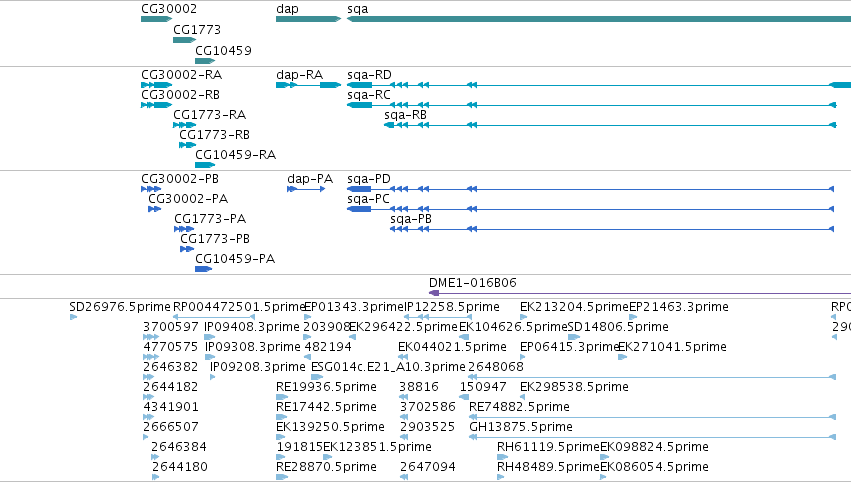
Task: Click the CG1773 gene arrow
Action: [185, 40]
